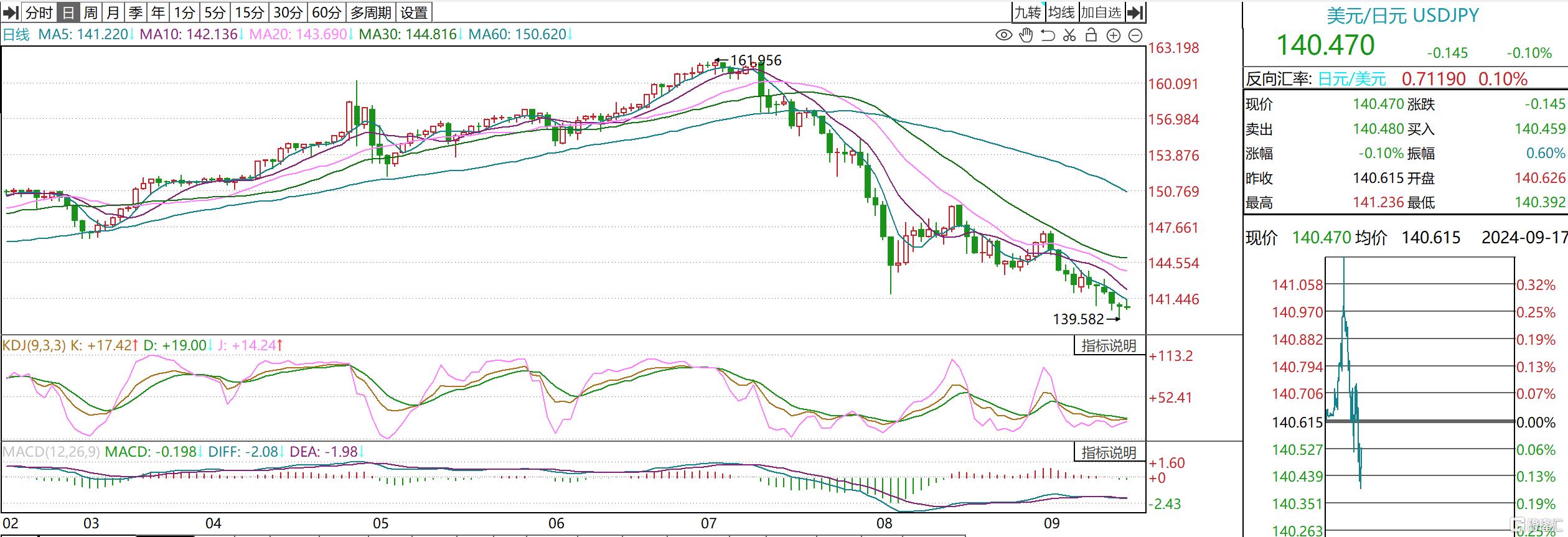
Task: Select the 15分 period tab
Action: tap(250, 12)
